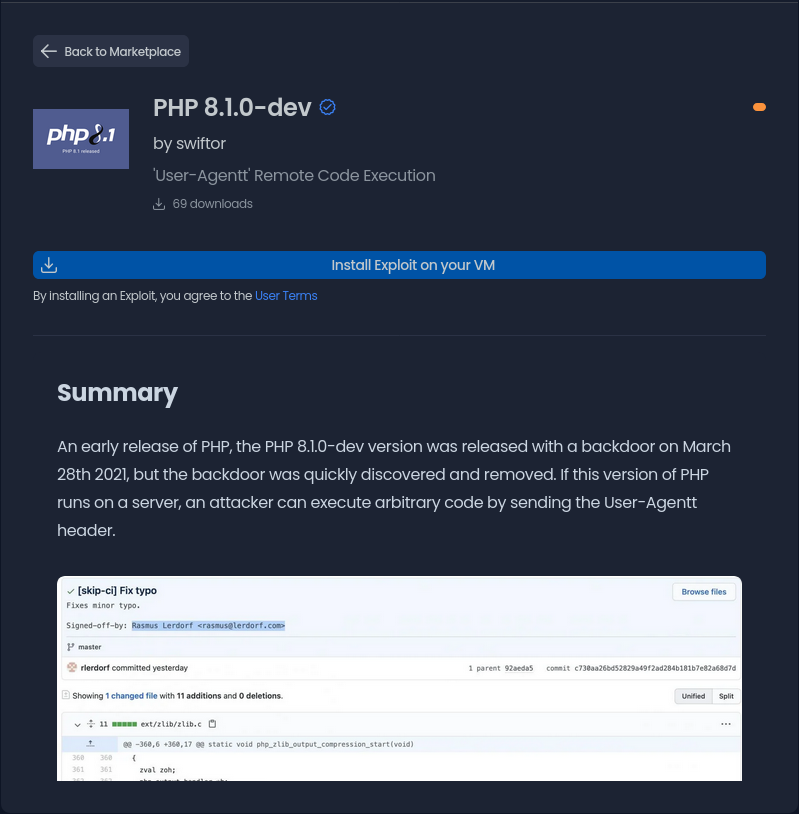Click the rlerdorf committer name
This screenshot has height=814, width=799.
(x=95, y=668)
